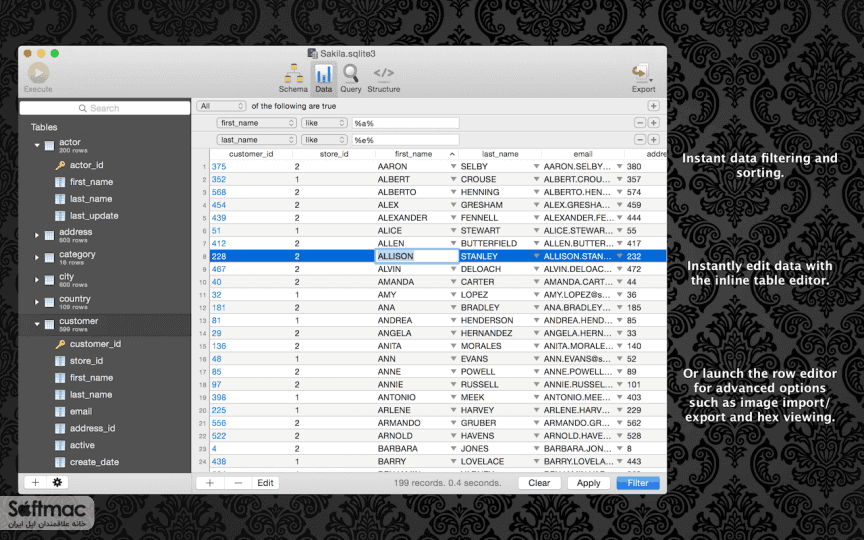Remove the first_name filter rule
Viewport: 864px width, 540px height.
click(640, 123)
